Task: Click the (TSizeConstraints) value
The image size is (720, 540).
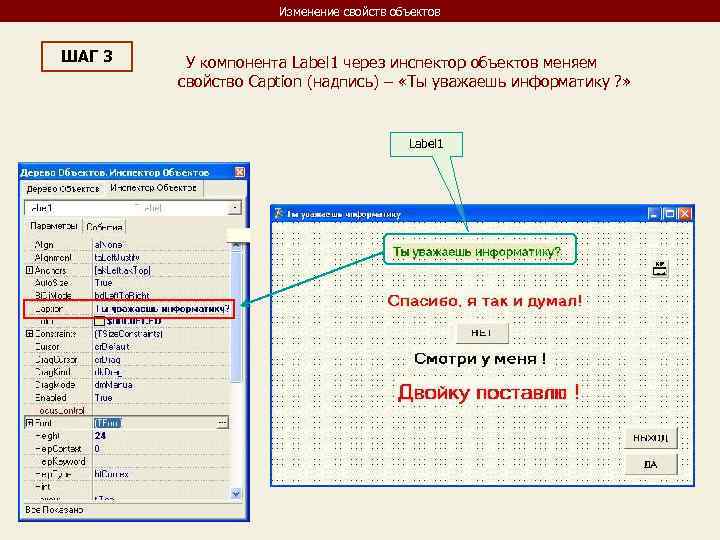Action: (128, 334)
